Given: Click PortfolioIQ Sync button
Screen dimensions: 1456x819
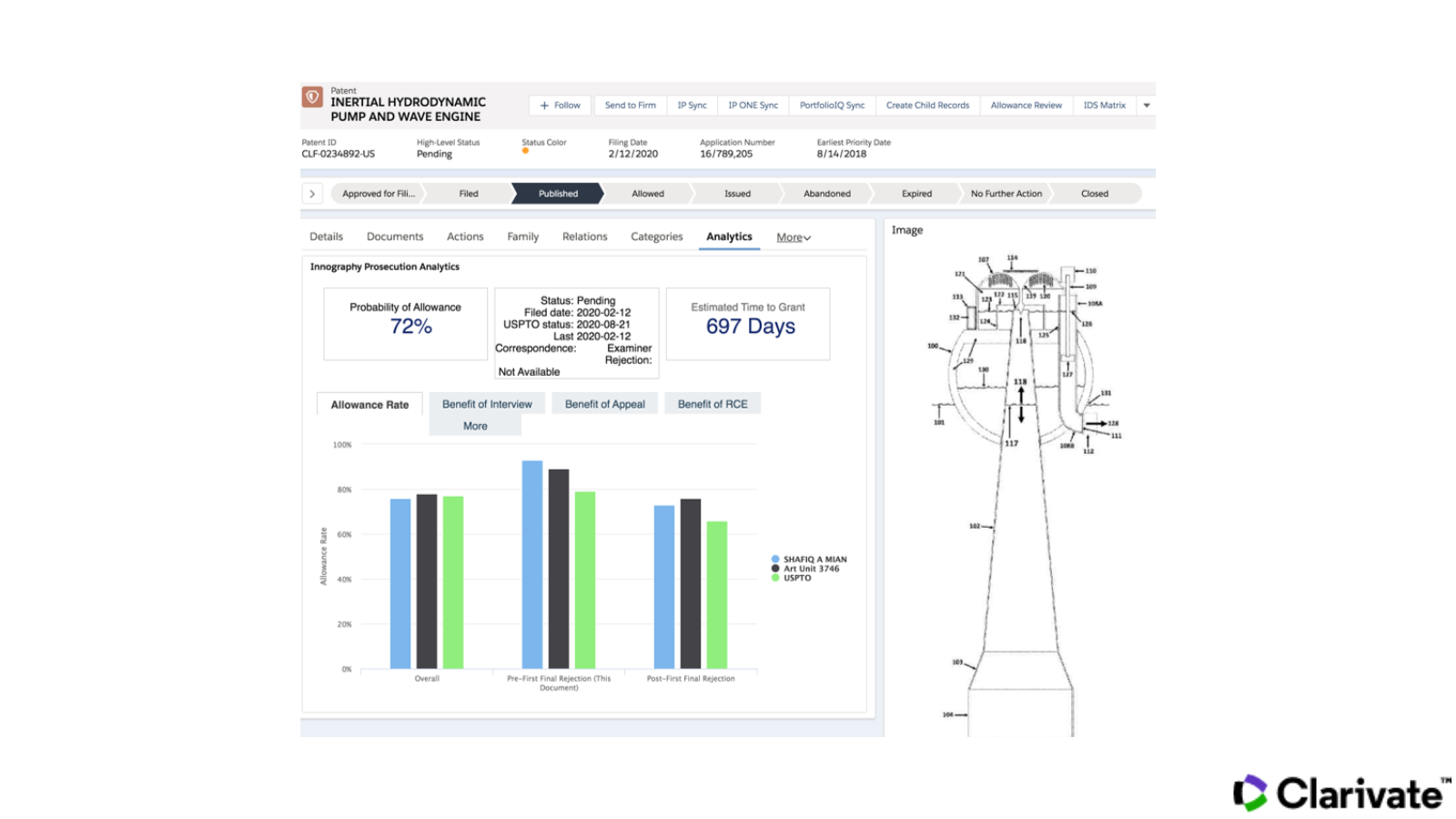Looking at the screenshot, I should [x=832, y=106].
